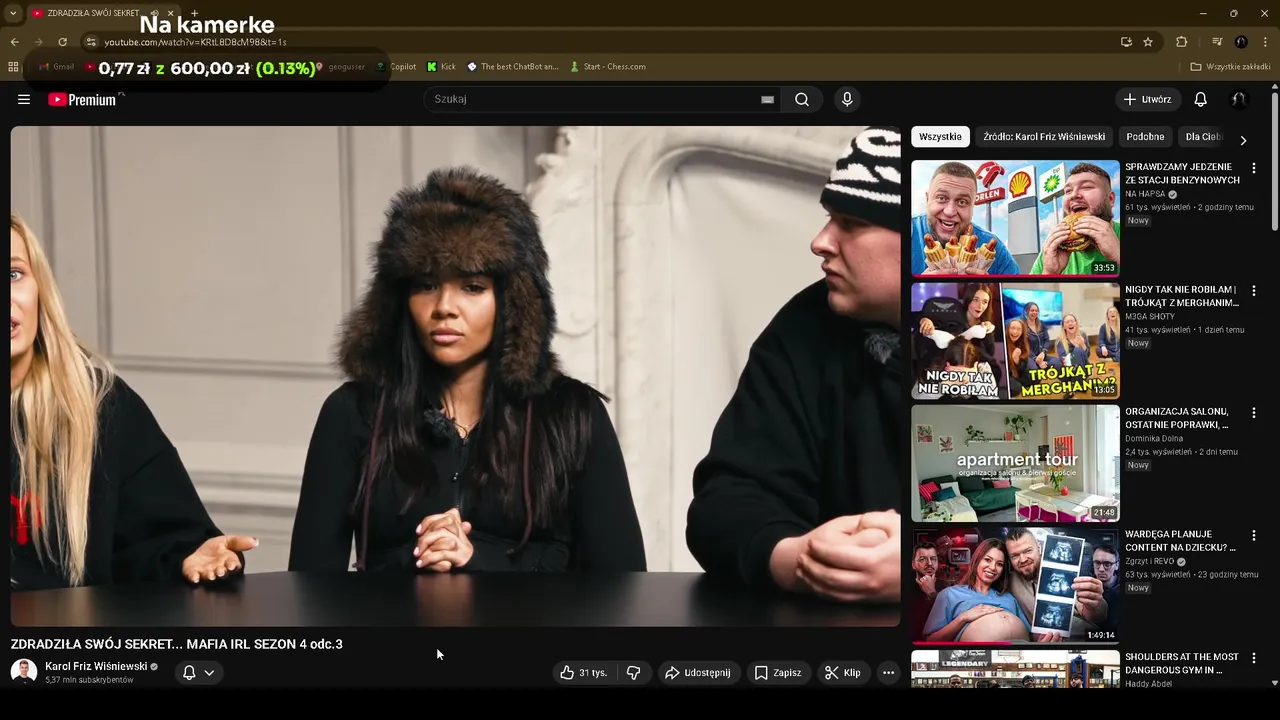Open a new browser tab with the plus
Image resolution: width=1280 pixels, height=720 pixels.
(x=194, y=13)
